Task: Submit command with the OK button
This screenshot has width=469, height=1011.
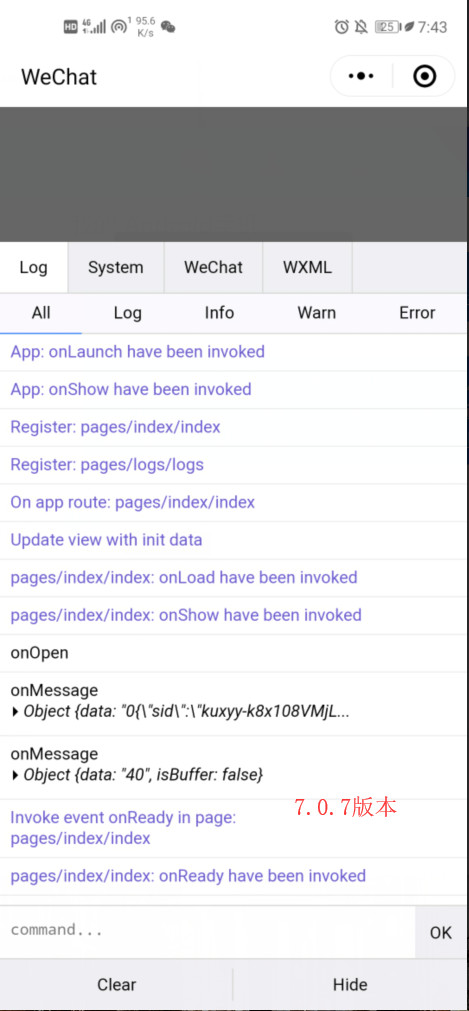Action: tap(441, 932)
